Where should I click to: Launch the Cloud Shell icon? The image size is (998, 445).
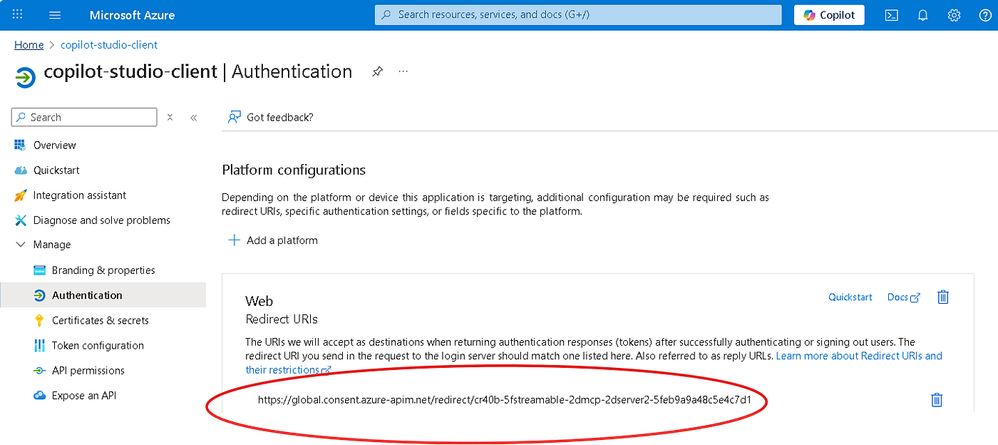892,15
